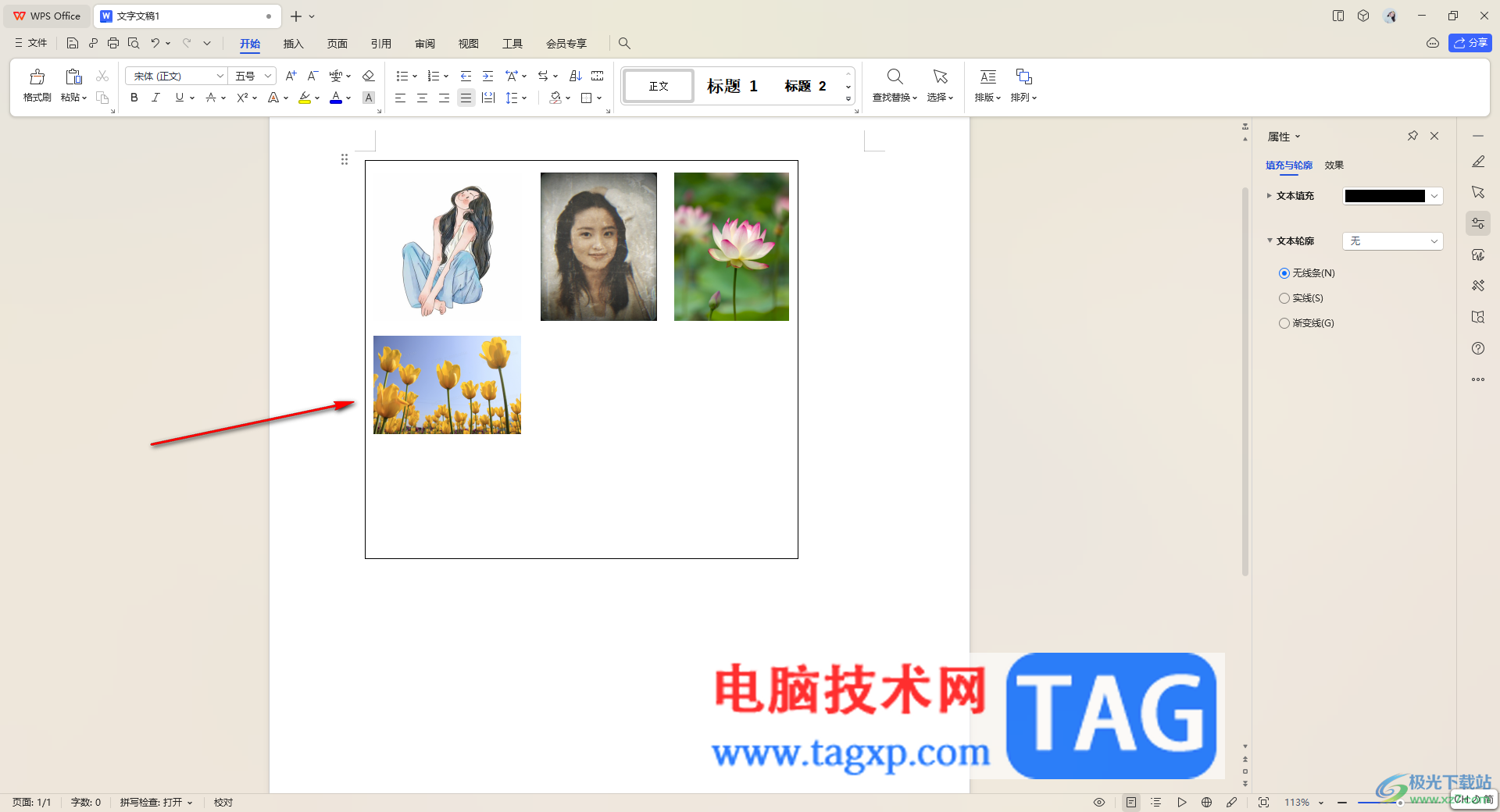Click the 校对 button in status bar
This screenshot has height=812, width=1500.
pyautogui.click(x=223, y=803)
